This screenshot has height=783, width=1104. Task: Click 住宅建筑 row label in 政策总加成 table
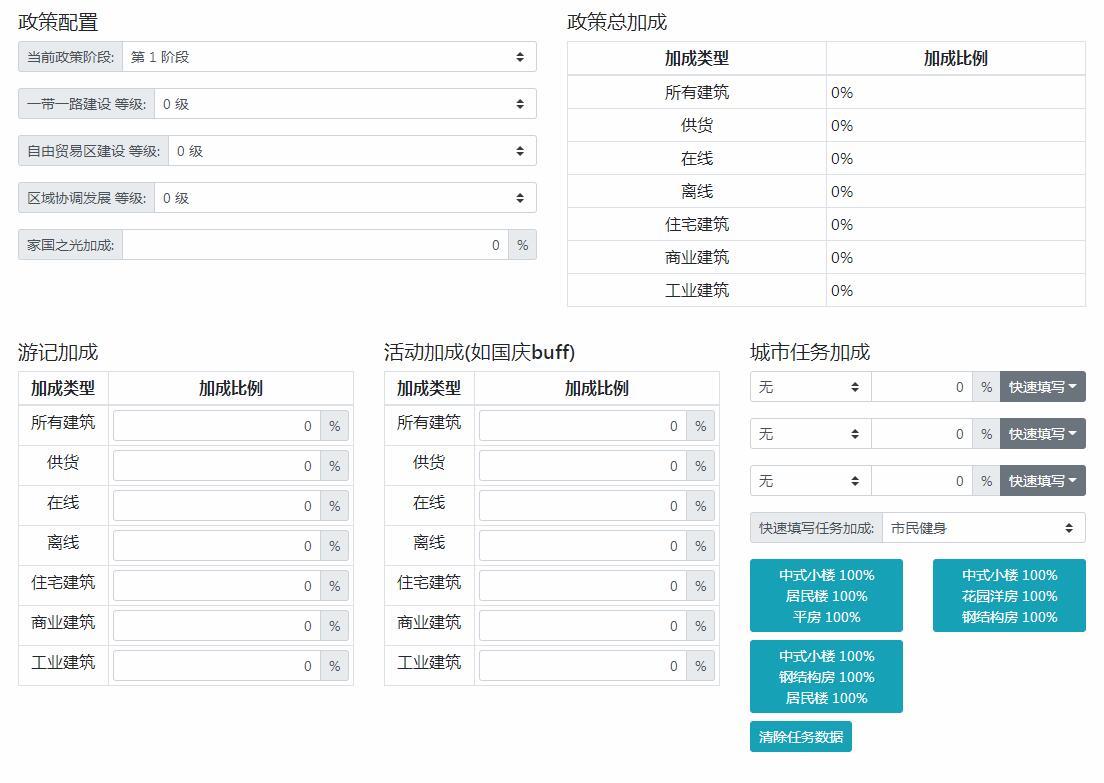pyautogui.click(x=697, y=225)
